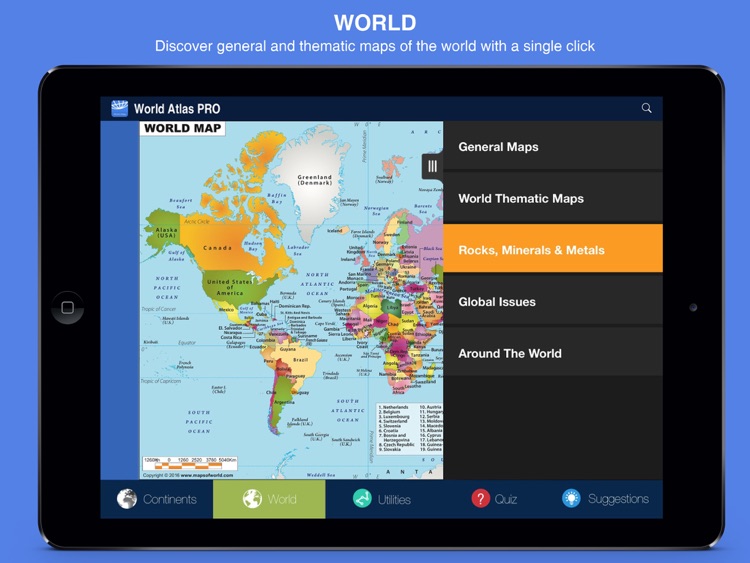Click the WORLD MAP title label
Screen dimensions: 750x563
[183, 129]
